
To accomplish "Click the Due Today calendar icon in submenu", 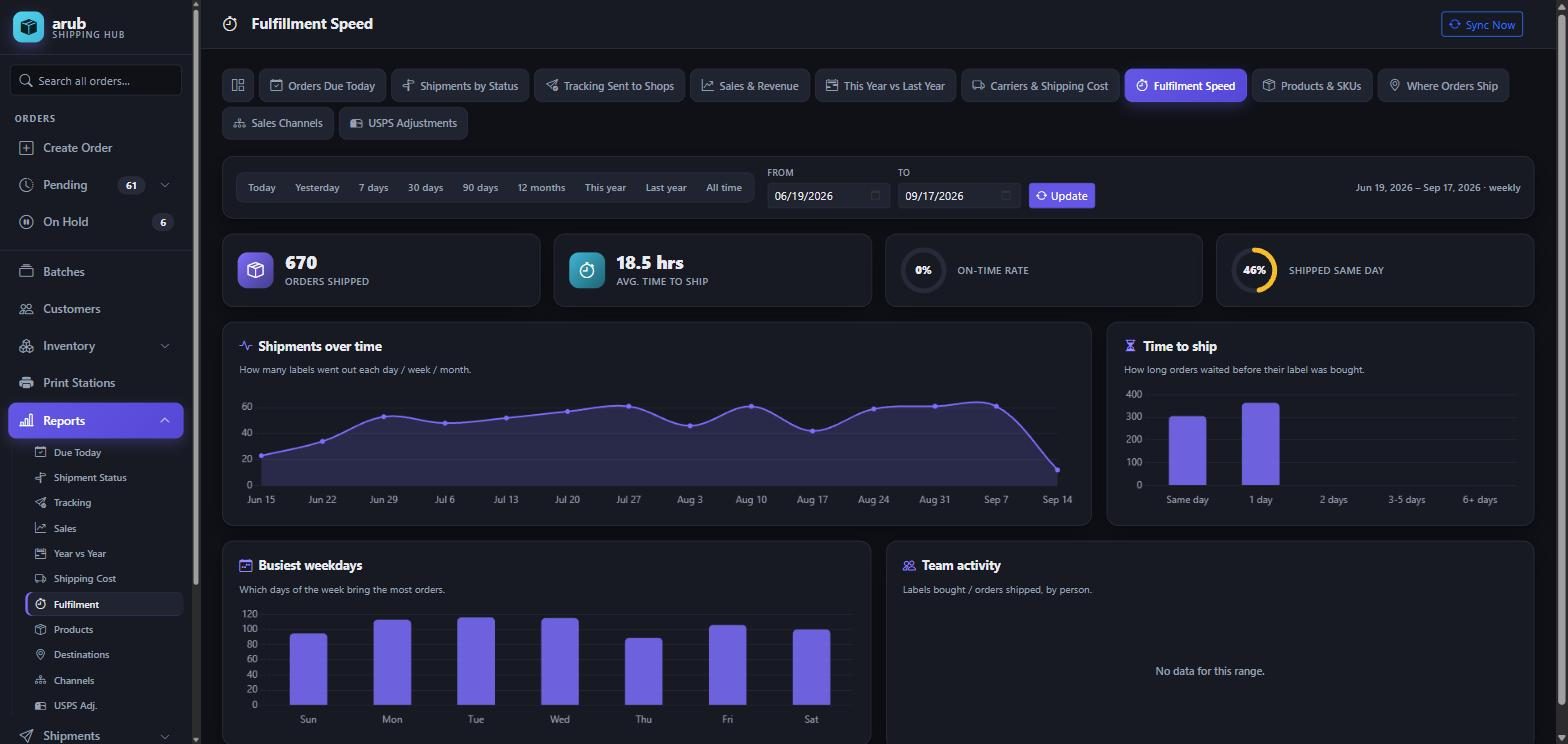I will pos(41,452).
